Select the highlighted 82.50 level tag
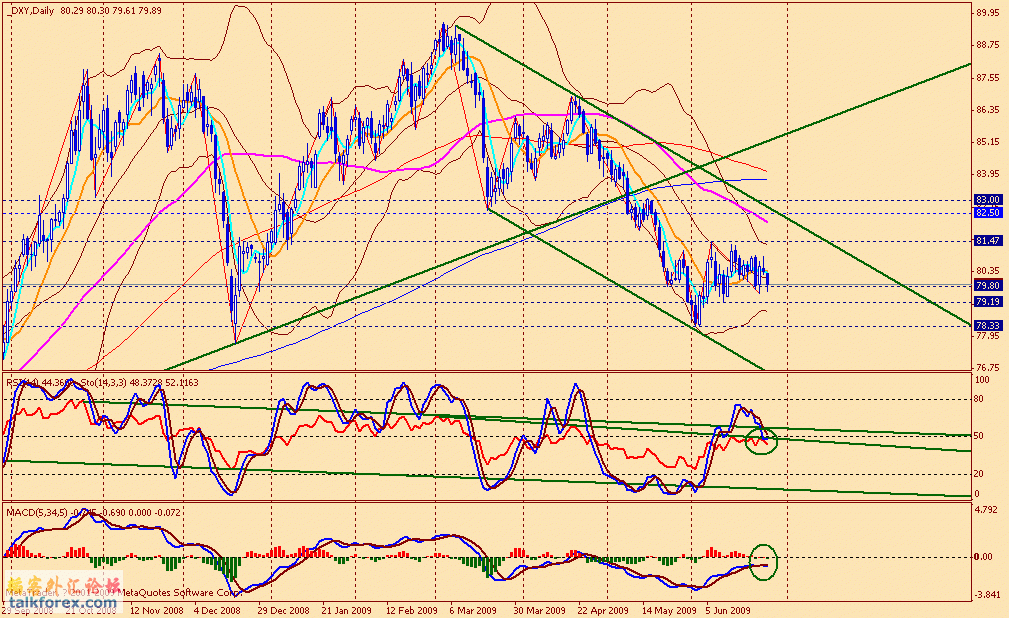 click(988, 212)
